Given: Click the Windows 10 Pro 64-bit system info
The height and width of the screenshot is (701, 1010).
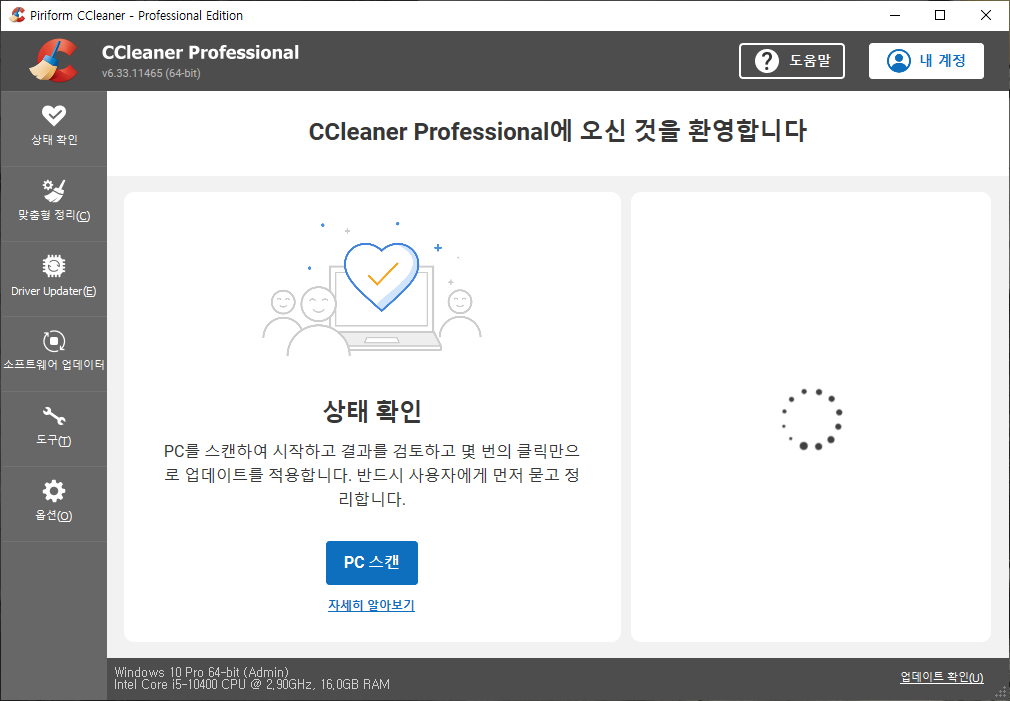Looking at the screenshot, I should tap(202, 672).
